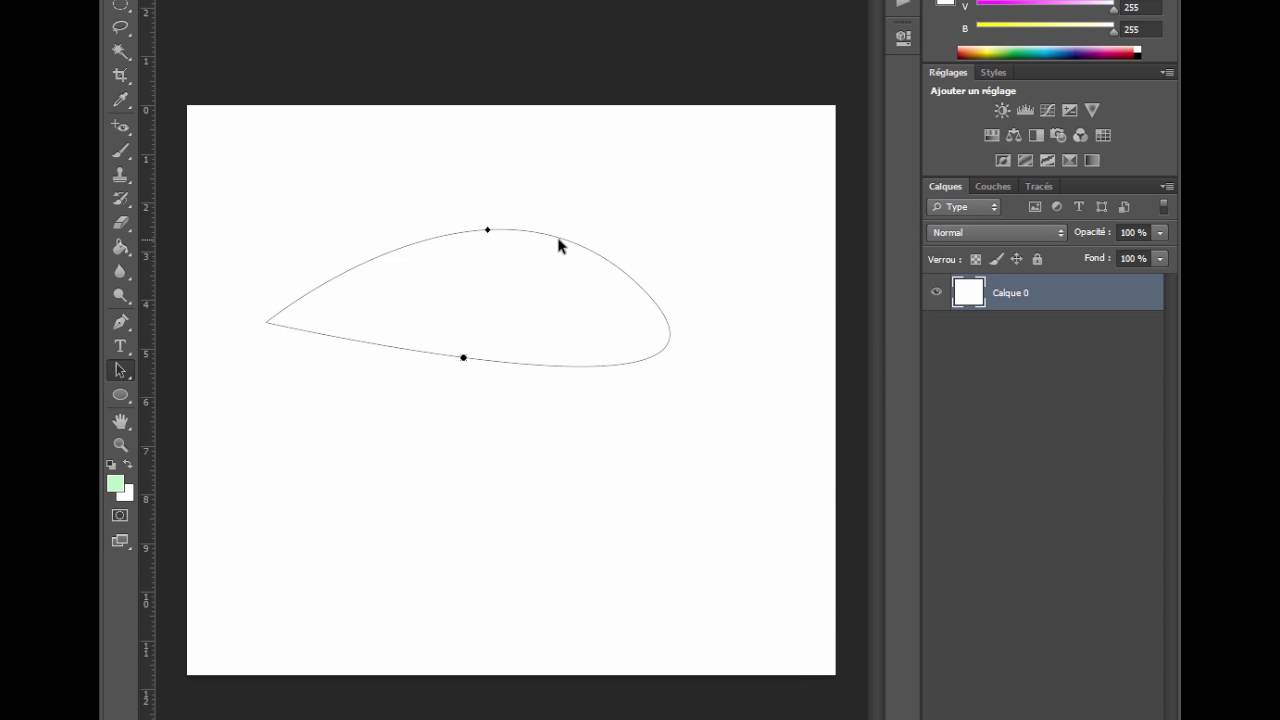Image resolution: width=1280 pixels, height=720 pixels.
Task: Add a Hue/Saturation adjustment
Action: 992,135
